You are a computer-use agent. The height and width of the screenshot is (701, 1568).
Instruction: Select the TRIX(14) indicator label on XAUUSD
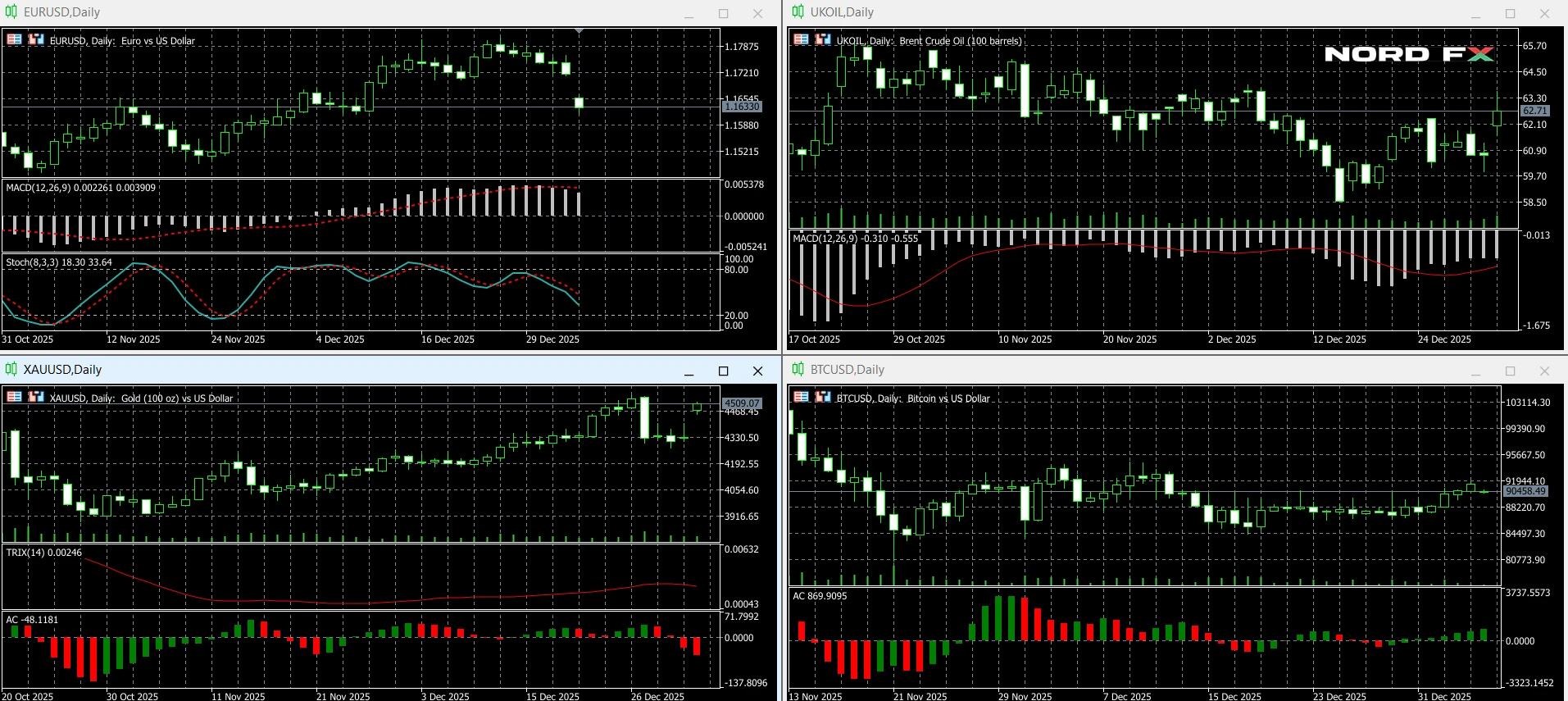[x=44, y=553]
